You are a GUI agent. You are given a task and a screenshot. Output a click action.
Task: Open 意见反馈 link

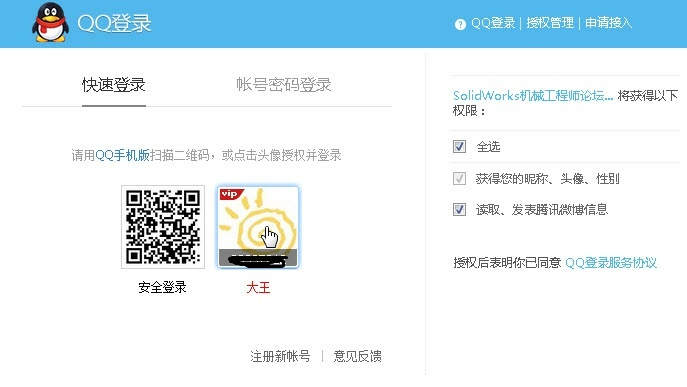point(358,356)
